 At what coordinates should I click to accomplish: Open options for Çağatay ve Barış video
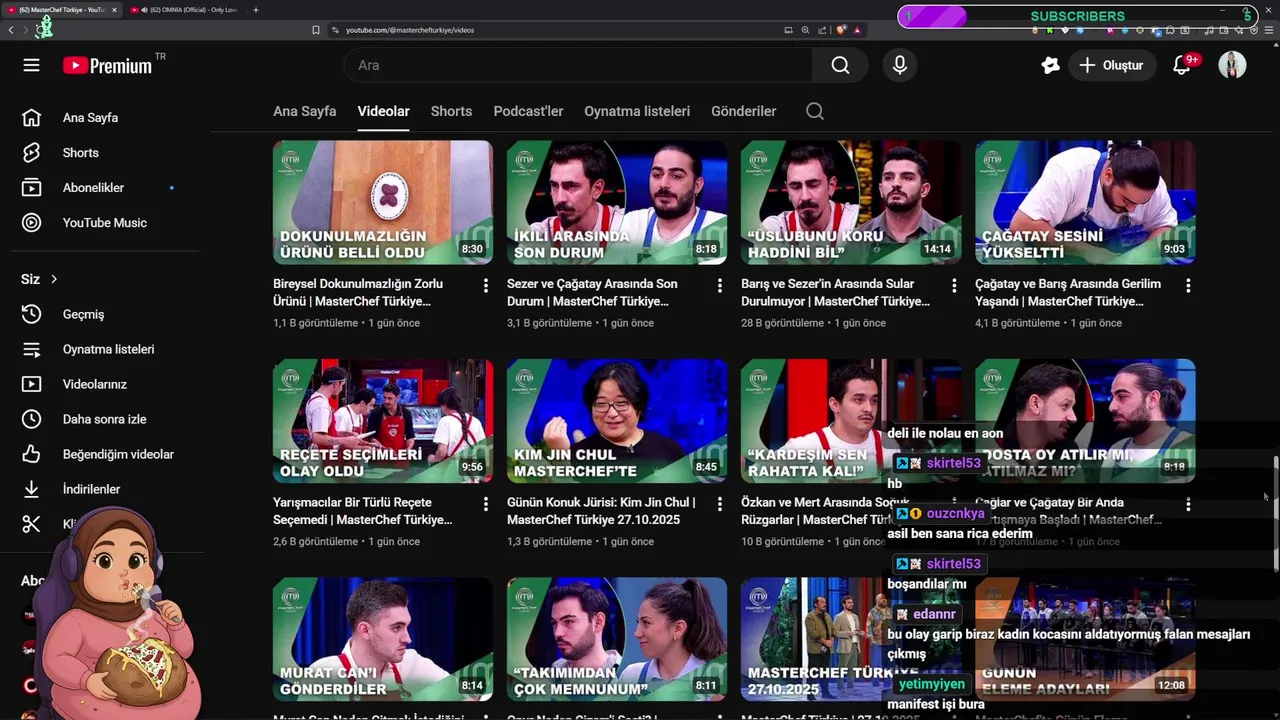[x=1188, y=286]
